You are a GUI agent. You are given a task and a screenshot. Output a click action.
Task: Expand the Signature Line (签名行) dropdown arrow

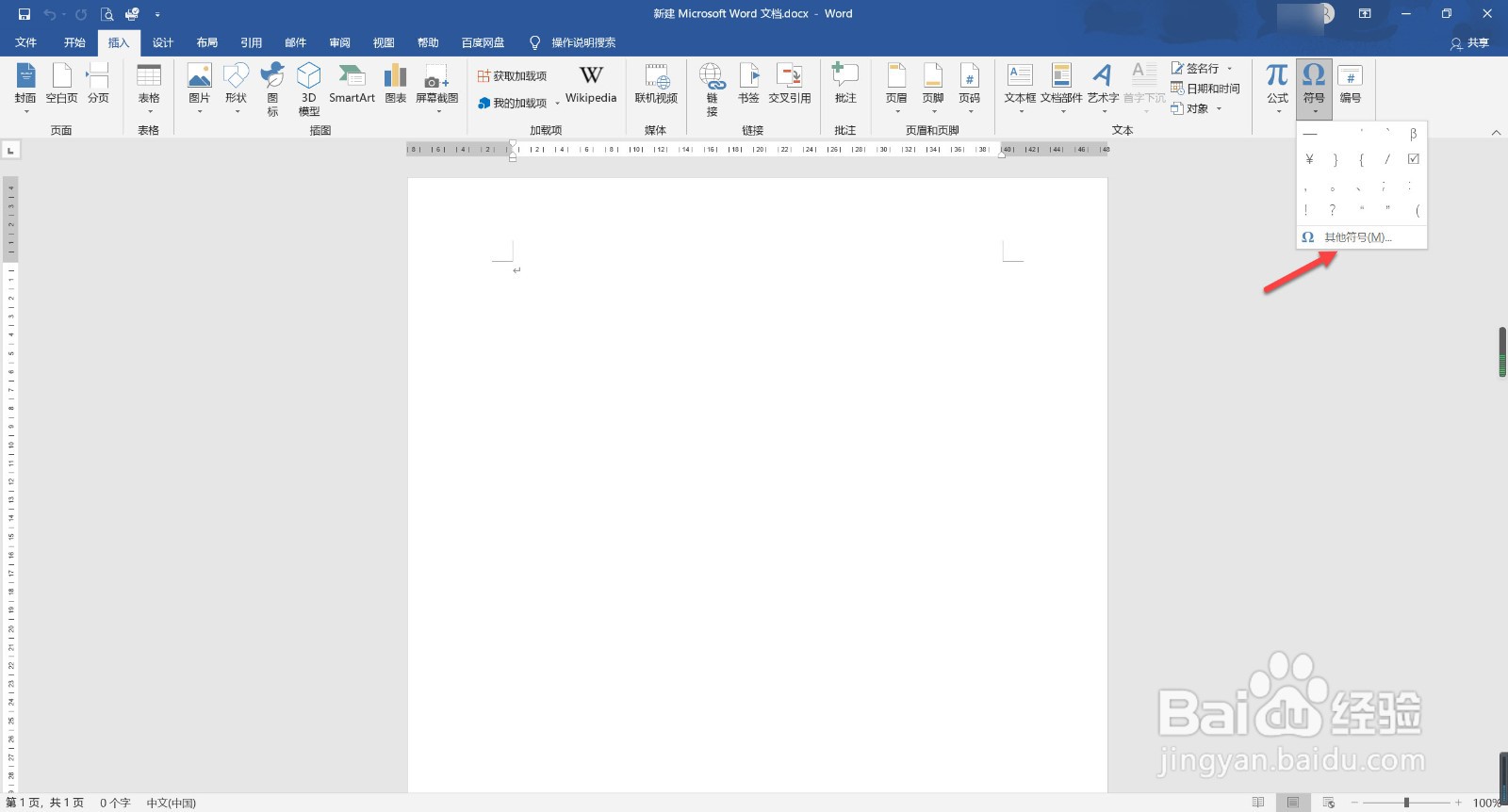pyautogui.click(x=1230, y=69)
